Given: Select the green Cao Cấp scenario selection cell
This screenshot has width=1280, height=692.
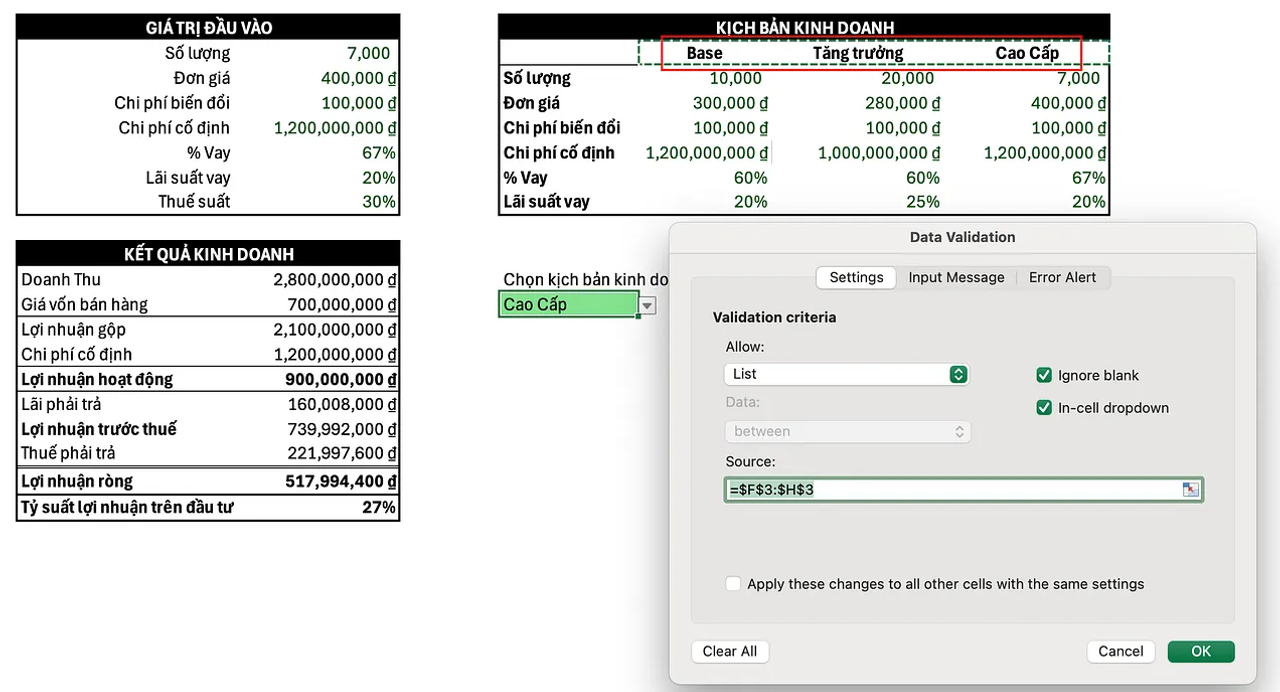Looking at the screenshot, I should point(568,305).
